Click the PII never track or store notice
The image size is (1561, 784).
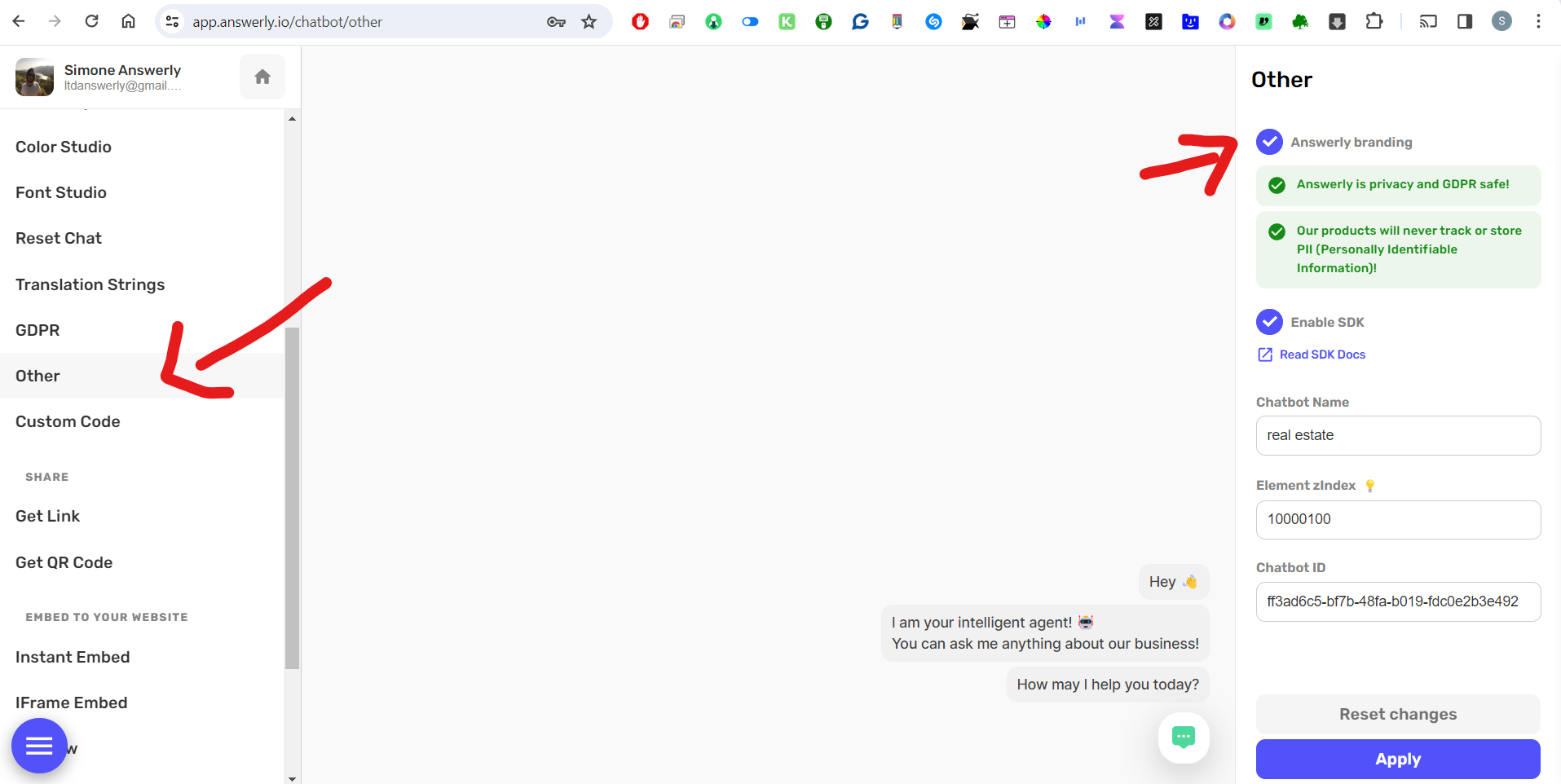click(1398, 249)
